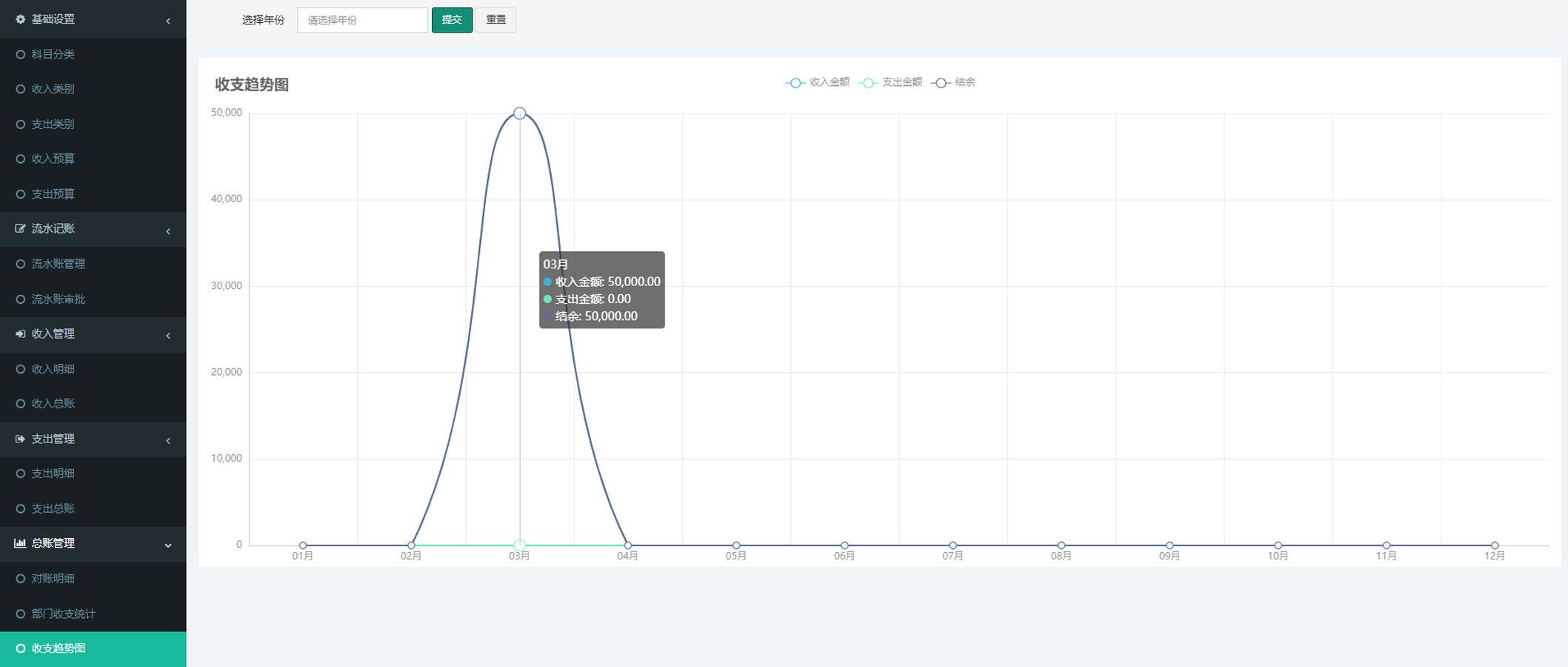Open the 收入类别 menu item

pyautogui.click(x=93, y=89)
